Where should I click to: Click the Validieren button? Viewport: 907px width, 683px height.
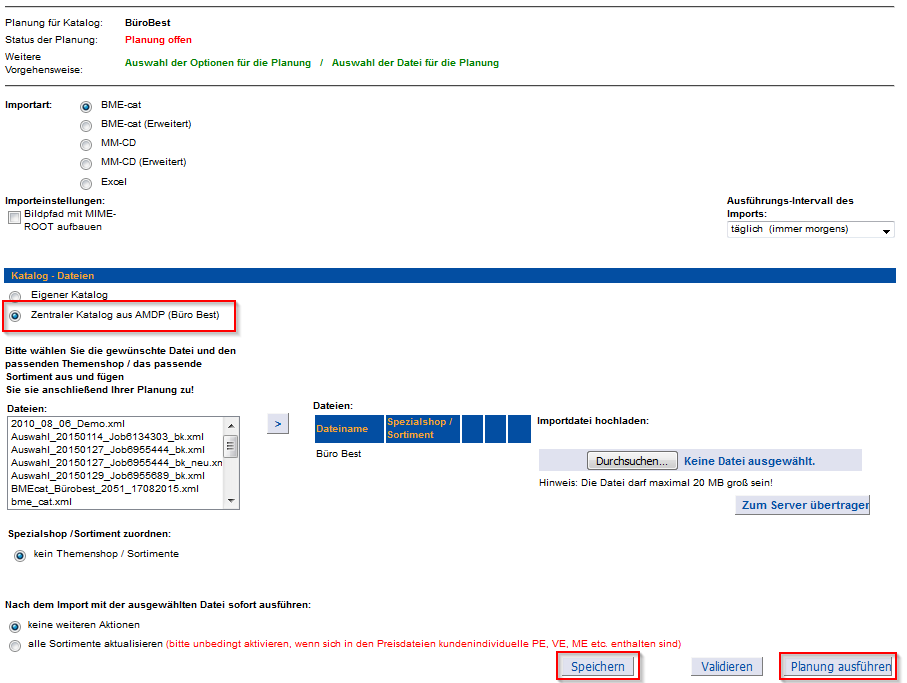point(727,667)
